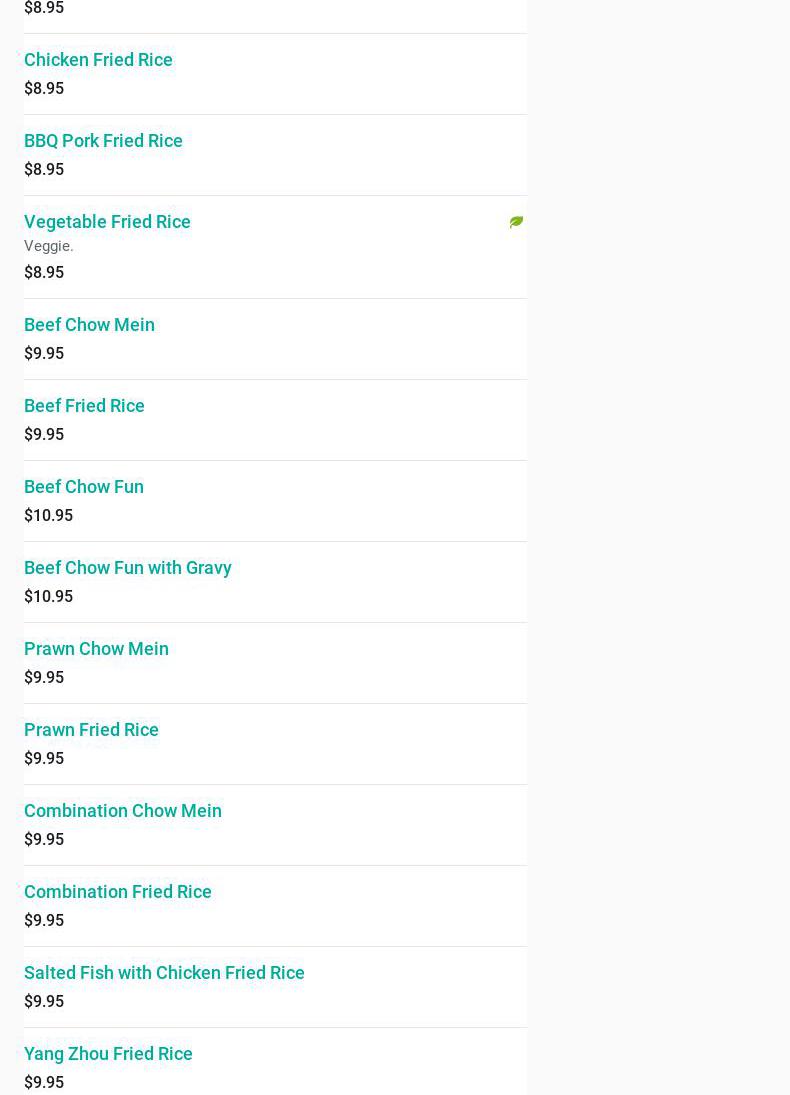The image size is (790, 1095).
Task: Select the Beef Fried Rice item
Action: tap(84, 406)
